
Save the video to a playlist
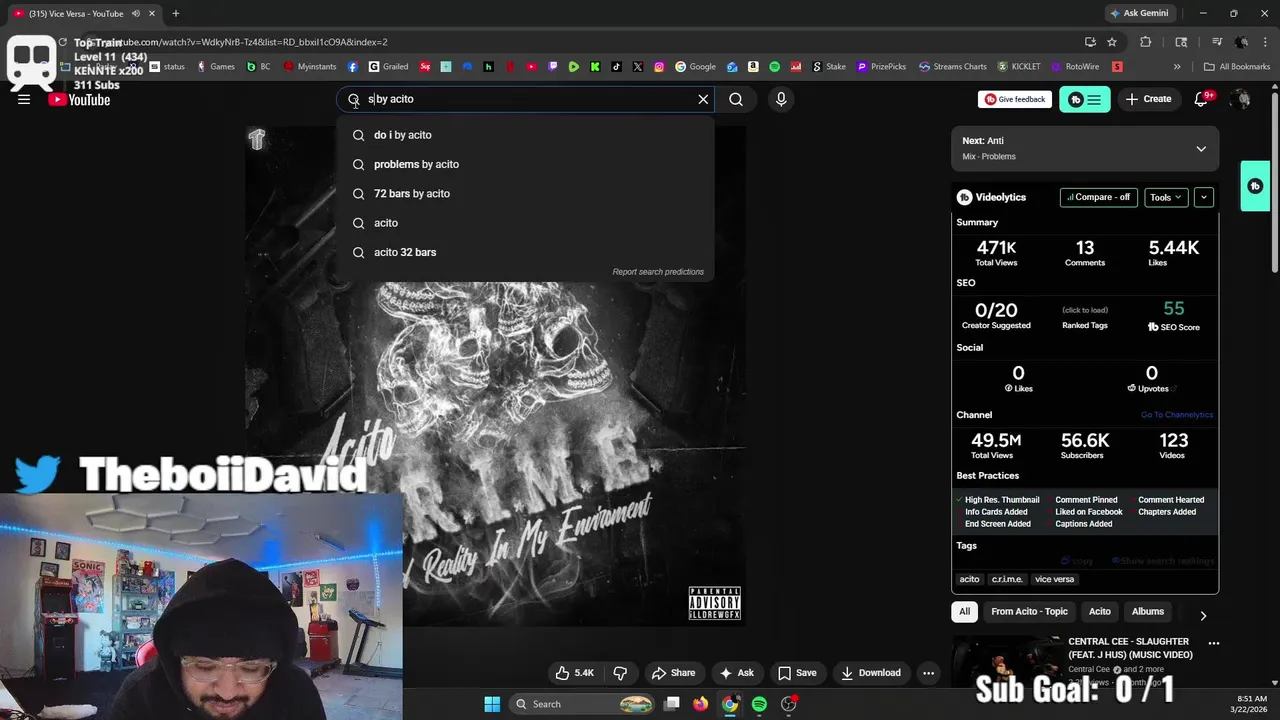click(x=797, y=673)
